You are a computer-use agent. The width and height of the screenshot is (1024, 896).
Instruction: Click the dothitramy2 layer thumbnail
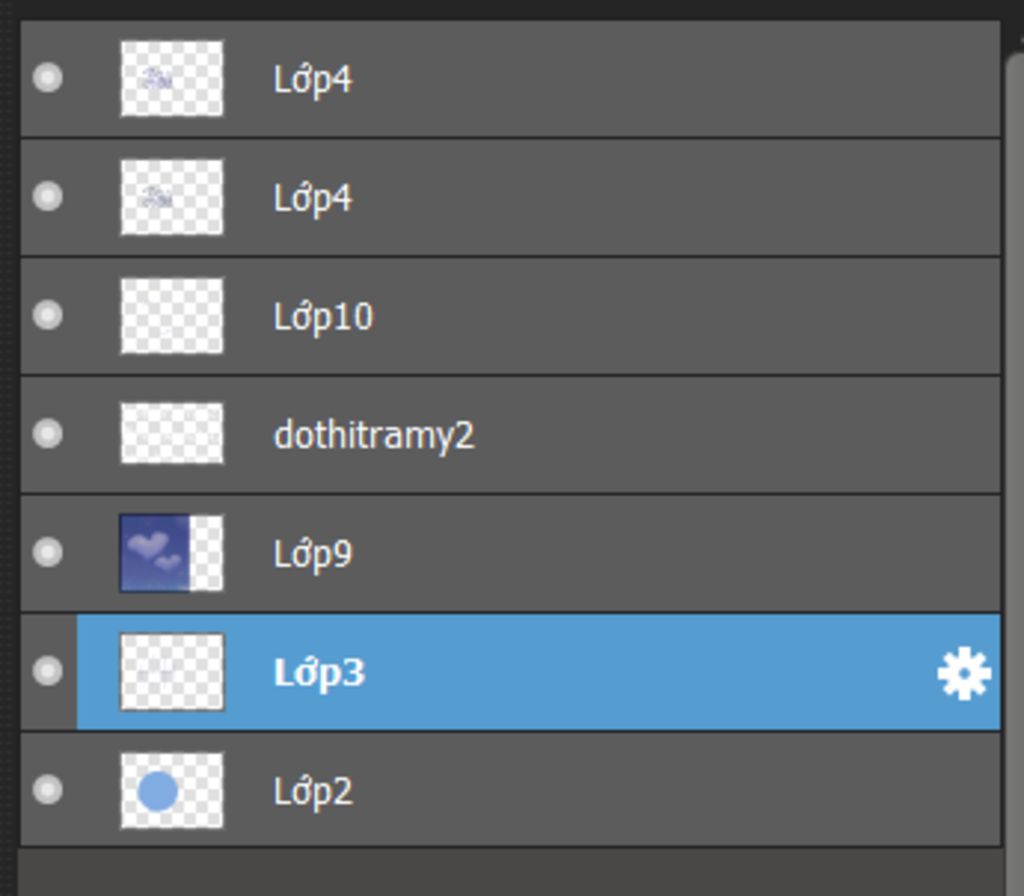[x=172, y=434]
